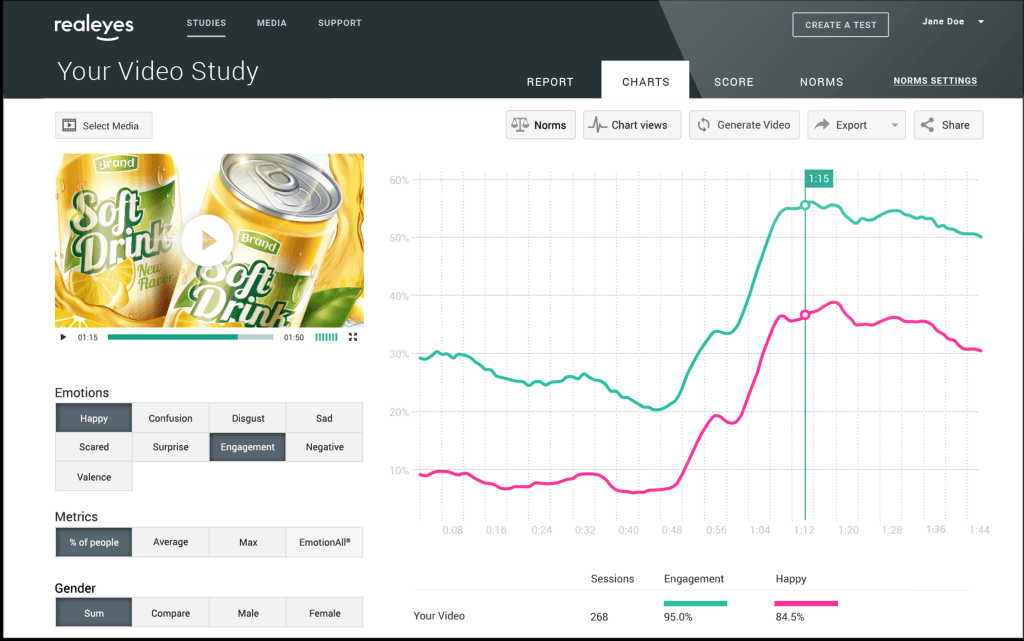Image resolution: width=1024 pixels, height=641 pixels.
Task: Click the video seek bar to change playback position
Action: (x=190, y=337)
